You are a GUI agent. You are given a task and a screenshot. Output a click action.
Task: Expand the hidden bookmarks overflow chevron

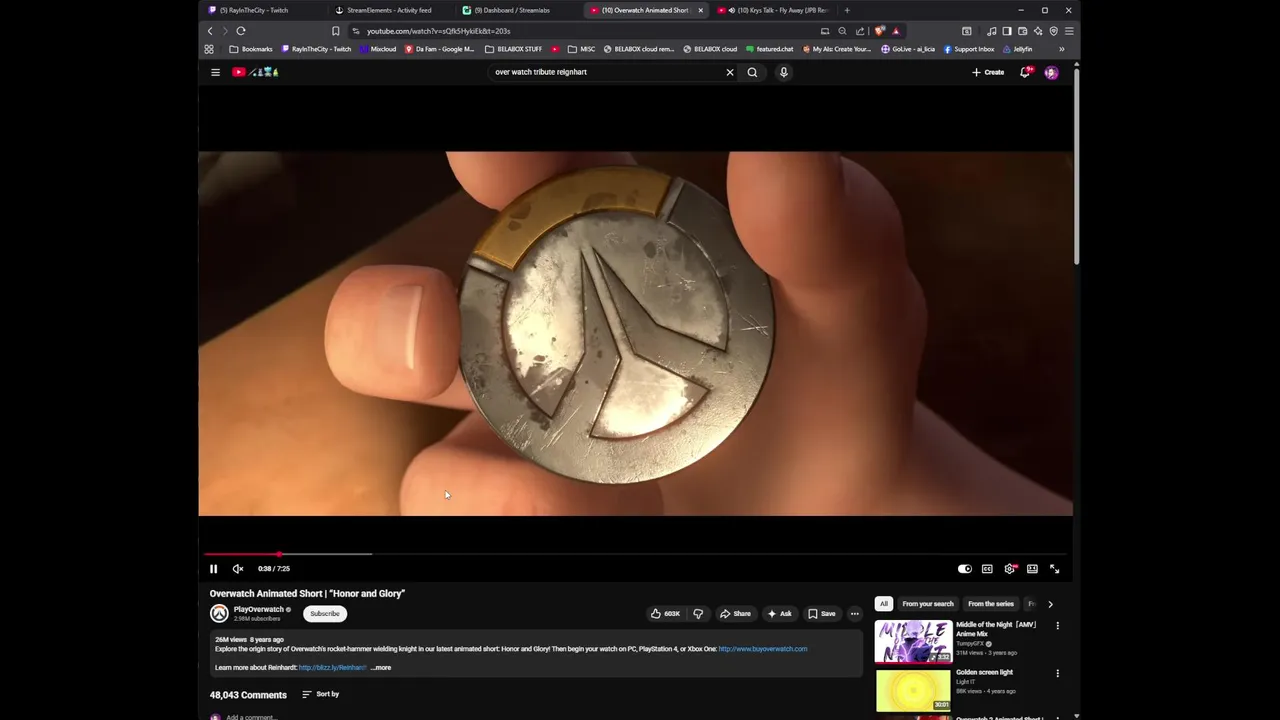pos(1062,49)
